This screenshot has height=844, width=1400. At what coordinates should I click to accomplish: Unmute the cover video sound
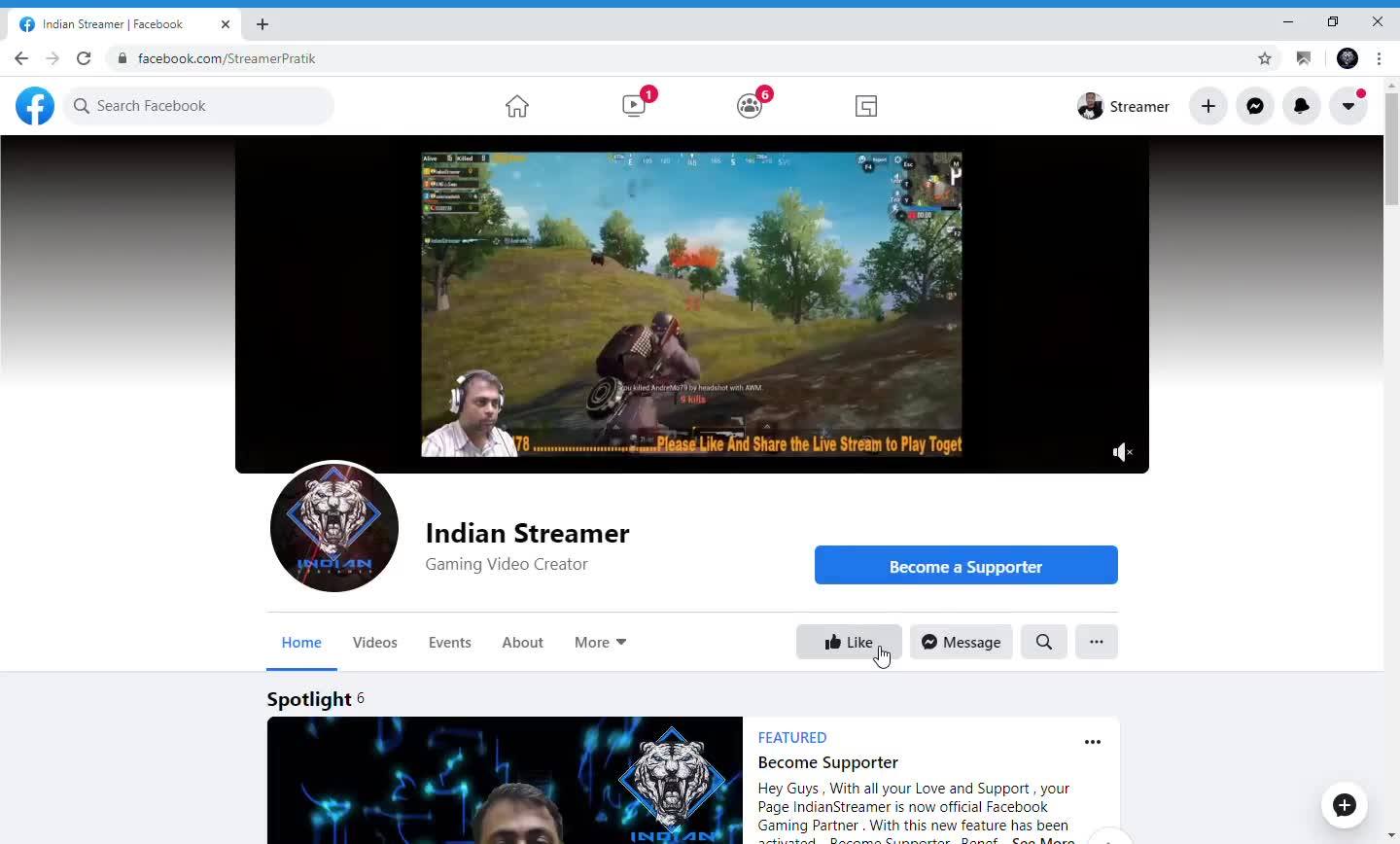click(1122, 452)
